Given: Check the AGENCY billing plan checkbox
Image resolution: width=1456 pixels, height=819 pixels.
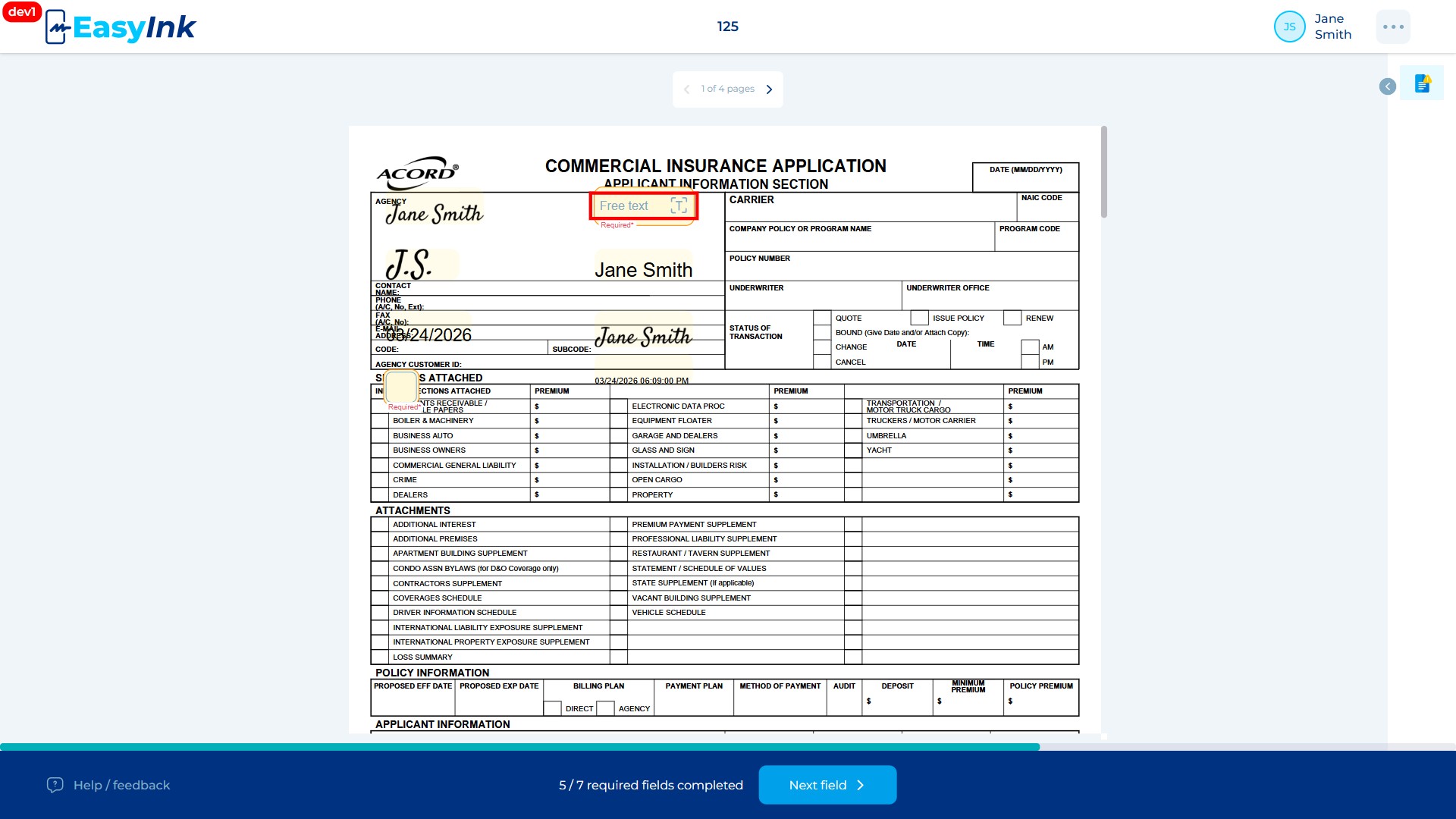Looking at the screenshot, I should click(605, 708).
